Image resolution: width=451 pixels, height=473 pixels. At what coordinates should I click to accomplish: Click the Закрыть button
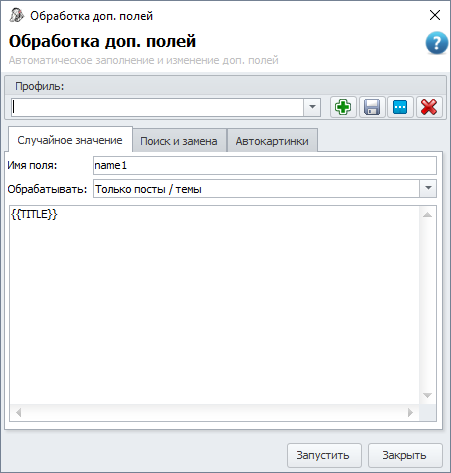click(405, 455)
